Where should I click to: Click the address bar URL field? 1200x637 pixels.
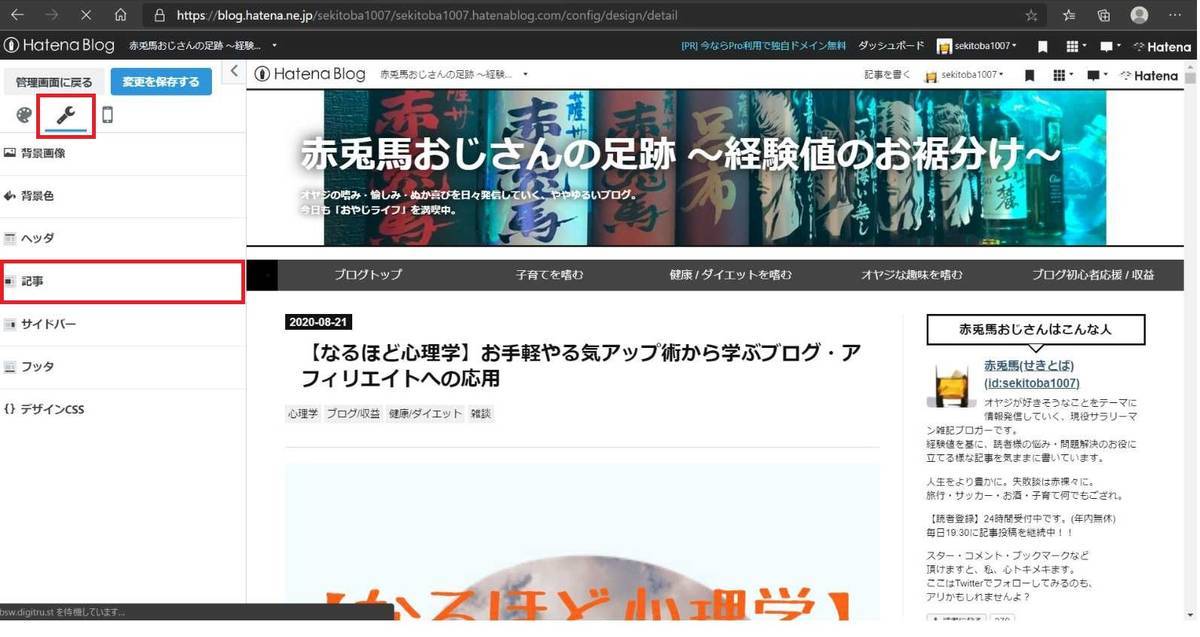pos(580,15)
